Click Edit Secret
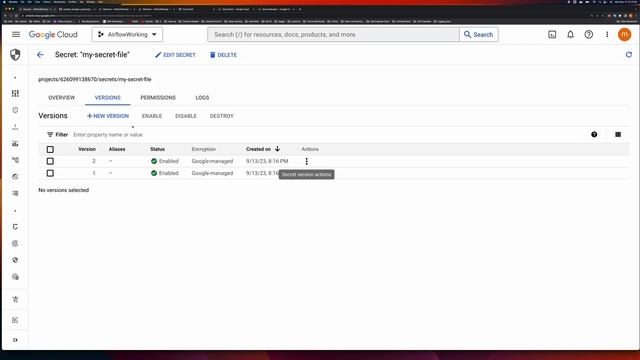 tap(176, 55)
